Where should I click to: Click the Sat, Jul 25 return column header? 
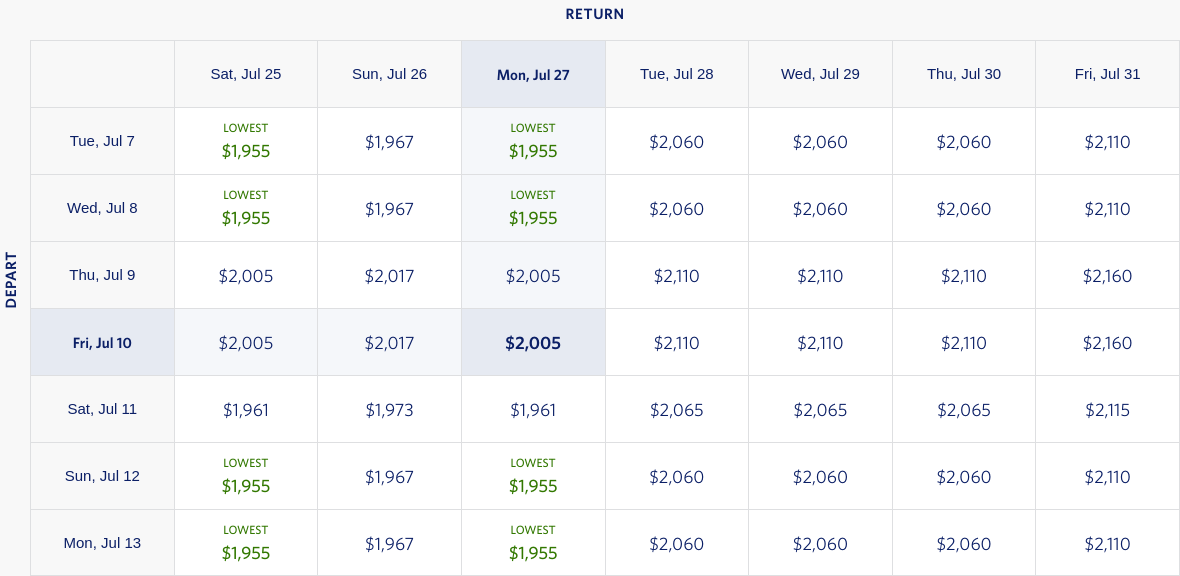tap(246, 74)
